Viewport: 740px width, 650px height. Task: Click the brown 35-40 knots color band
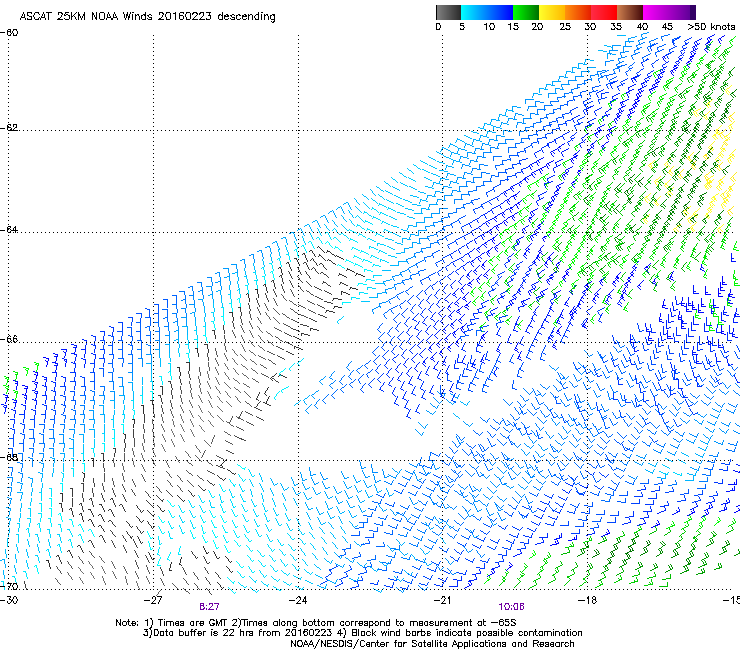(x=630, y=12)
